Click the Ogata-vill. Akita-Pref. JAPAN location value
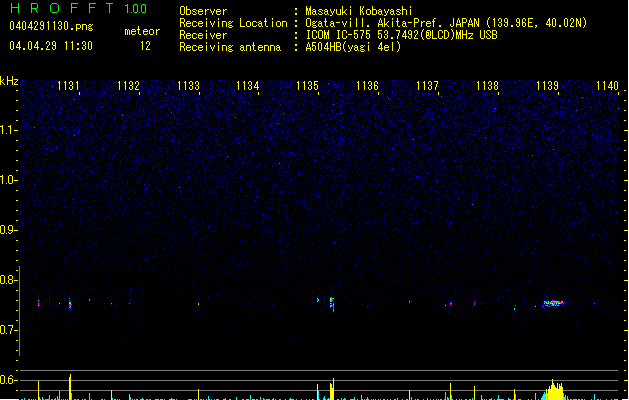 (446, 23)
